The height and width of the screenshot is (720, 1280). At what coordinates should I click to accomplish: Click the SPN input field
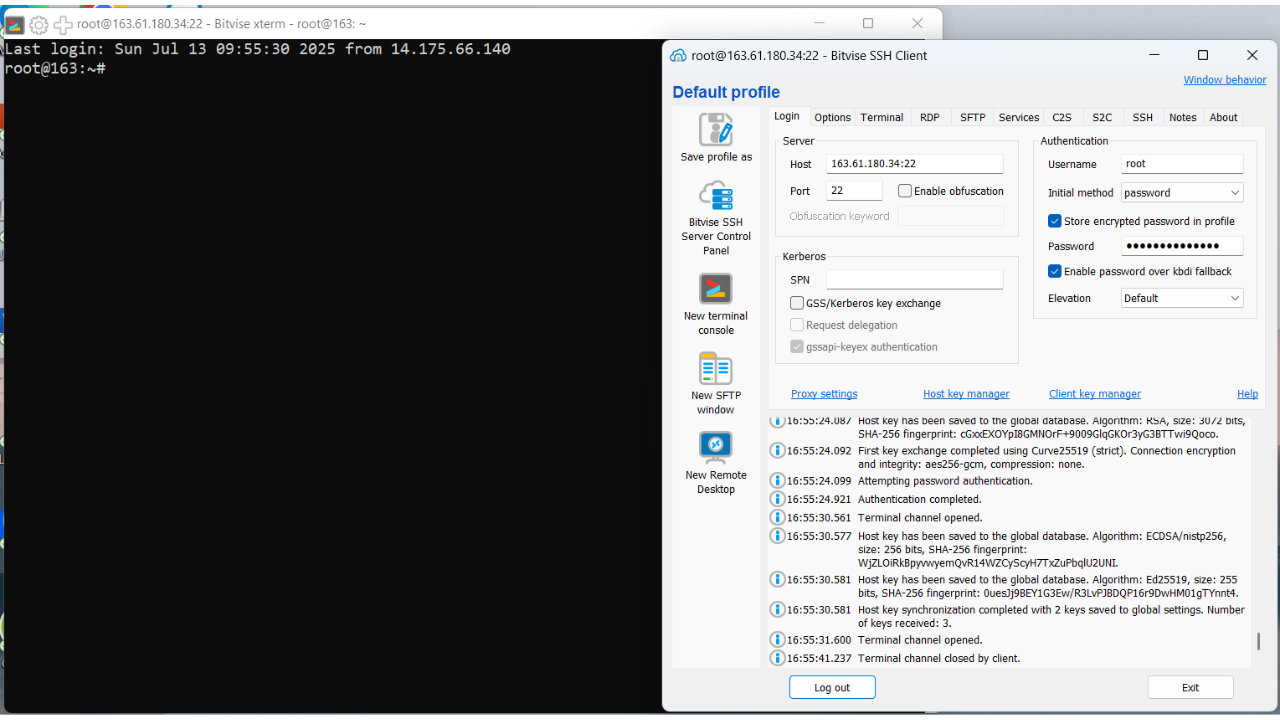coord(914,280)
